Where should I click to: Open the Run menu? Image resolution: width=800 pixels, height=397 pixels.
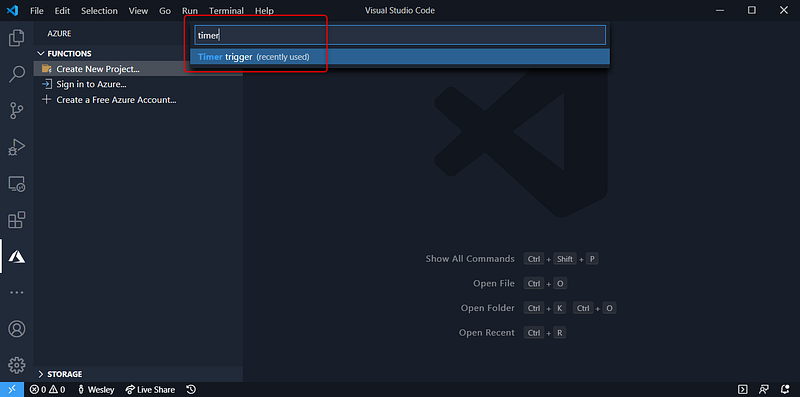coord(190,11)
